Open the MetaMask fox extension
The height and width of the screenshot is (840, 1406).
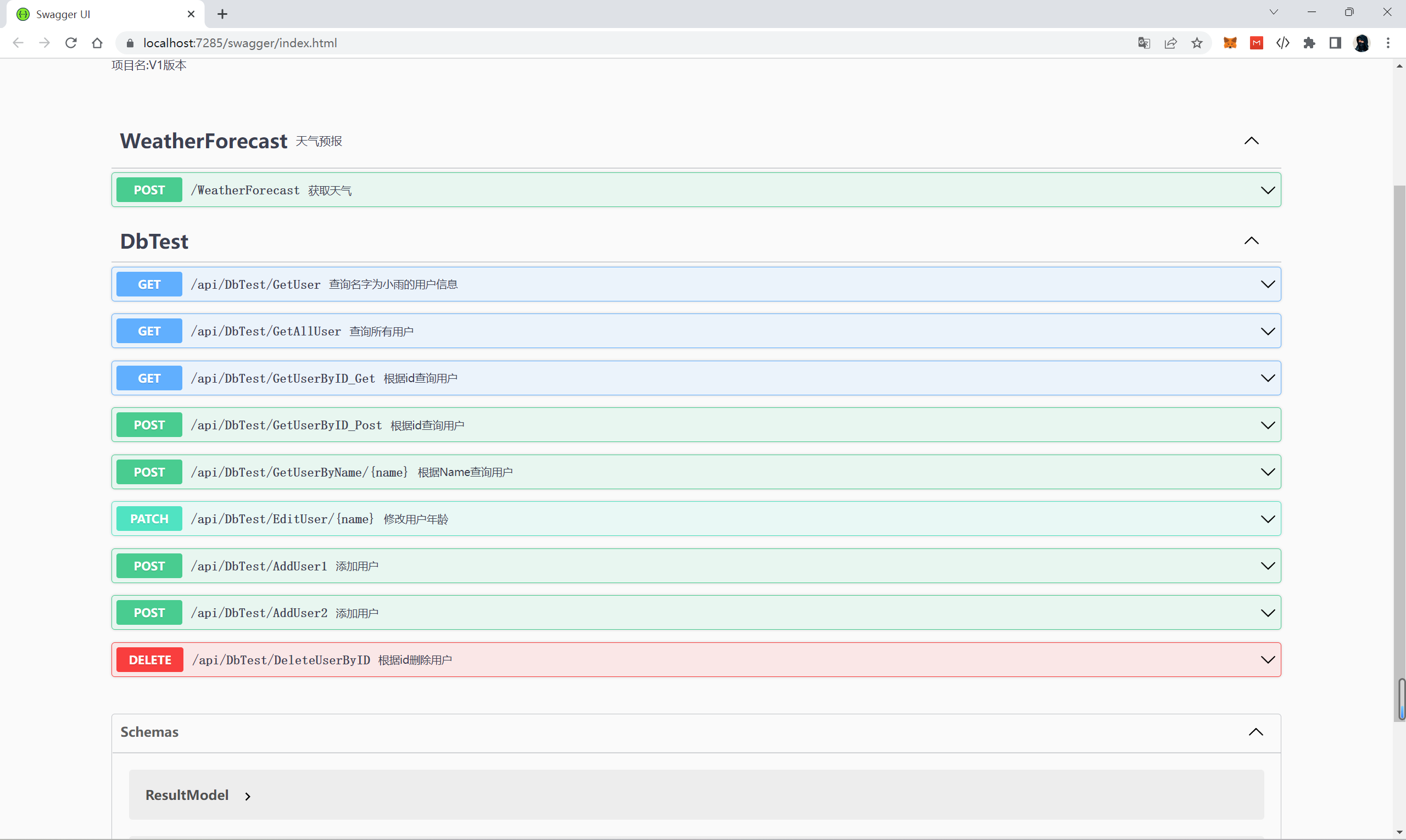[1230, 43]
